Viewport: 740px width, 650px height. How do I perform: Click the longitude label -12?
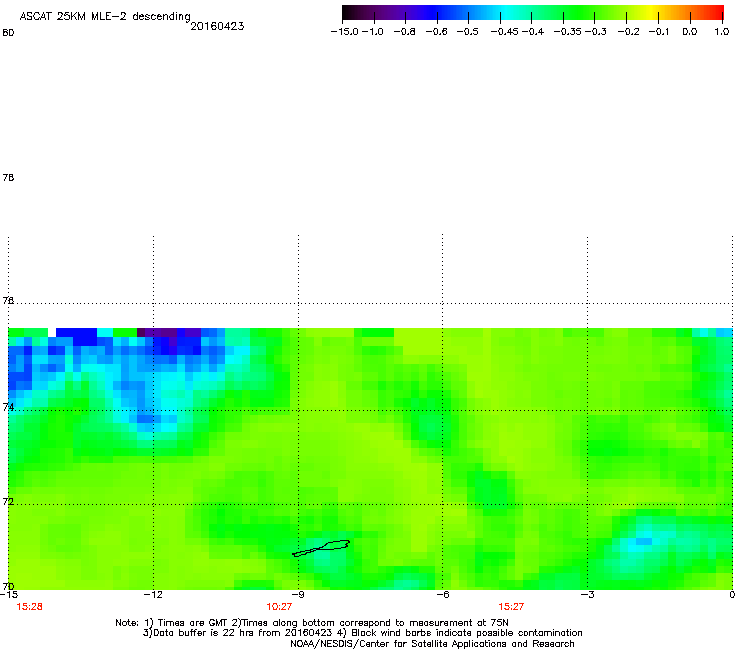153,595
